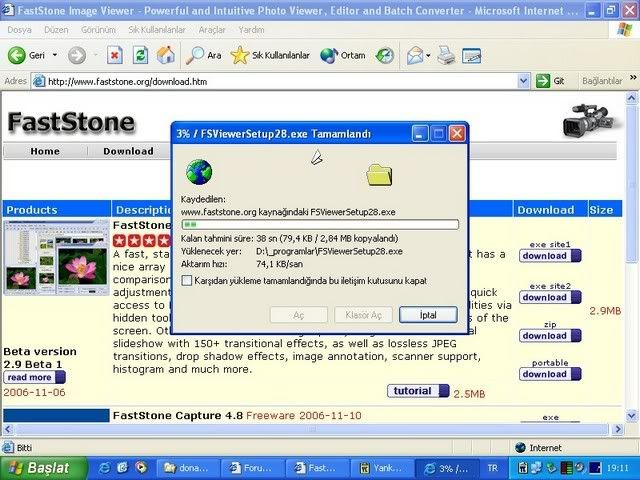Click the horizontal scrollbar right arrow
The image size is (640, 480).
pos(618,429)
